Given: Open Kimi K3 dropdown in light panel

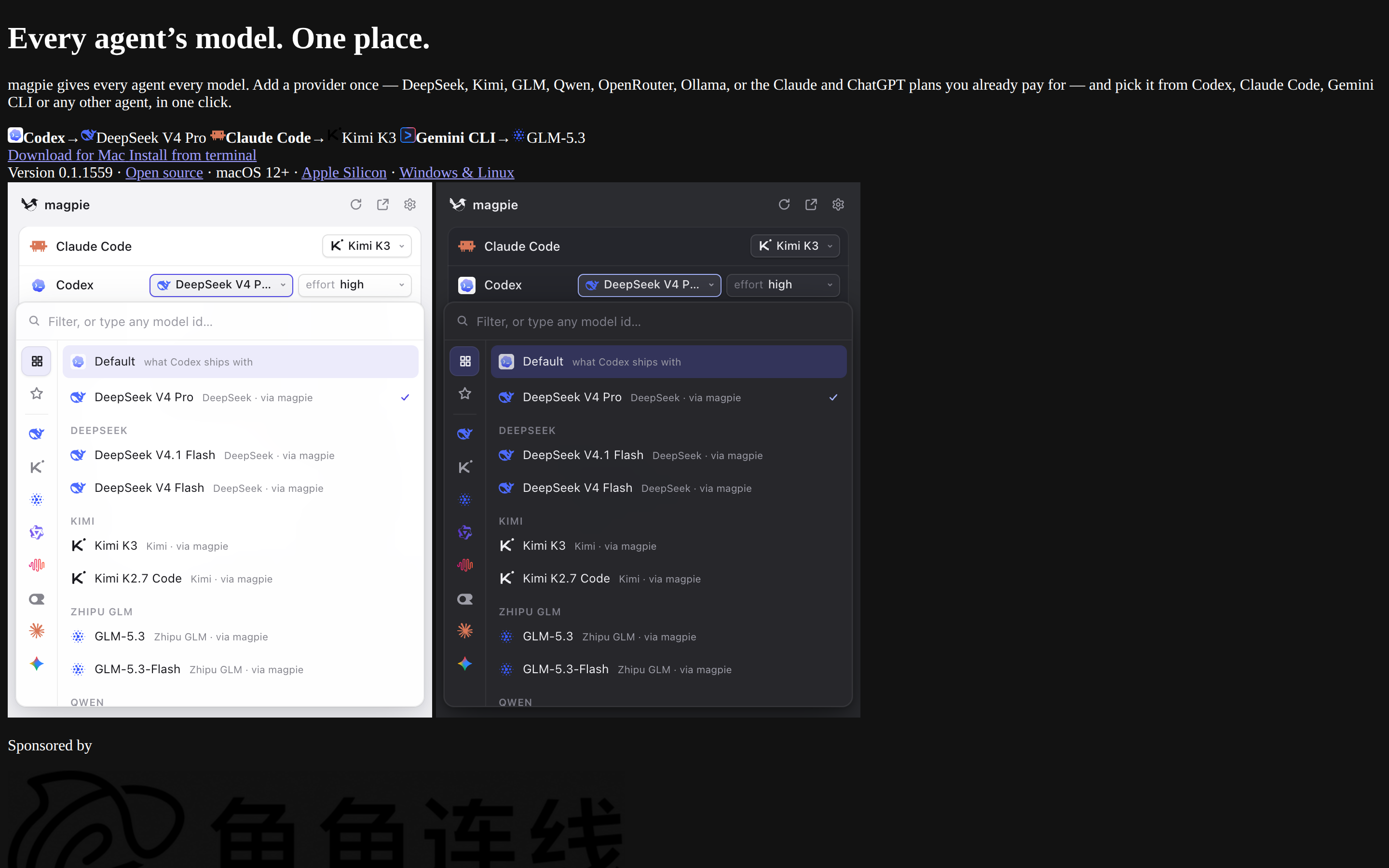Looking at the screenshot, I should click(367, 246).
